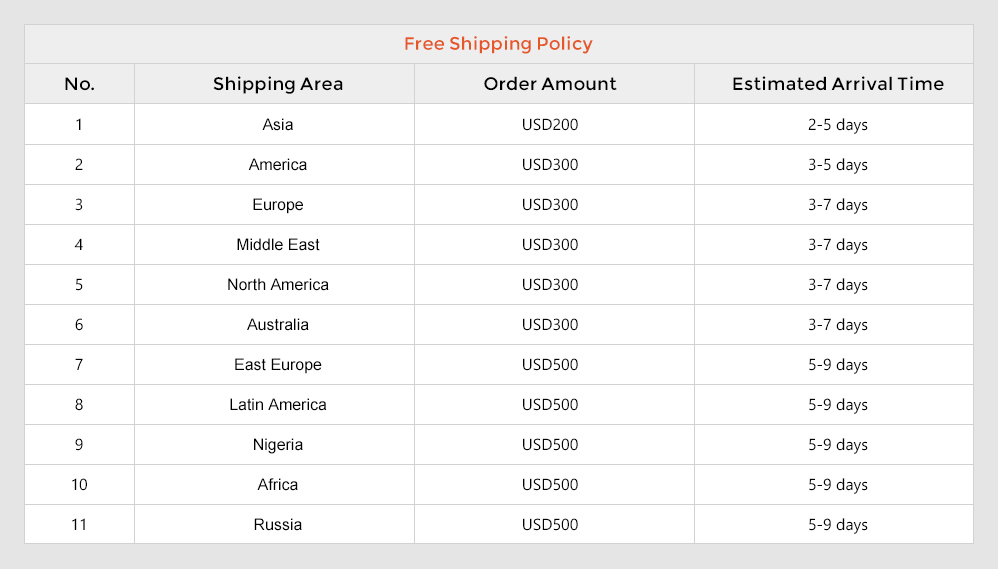
Task: Click the Australia shipping area
Action: point(278,325)
